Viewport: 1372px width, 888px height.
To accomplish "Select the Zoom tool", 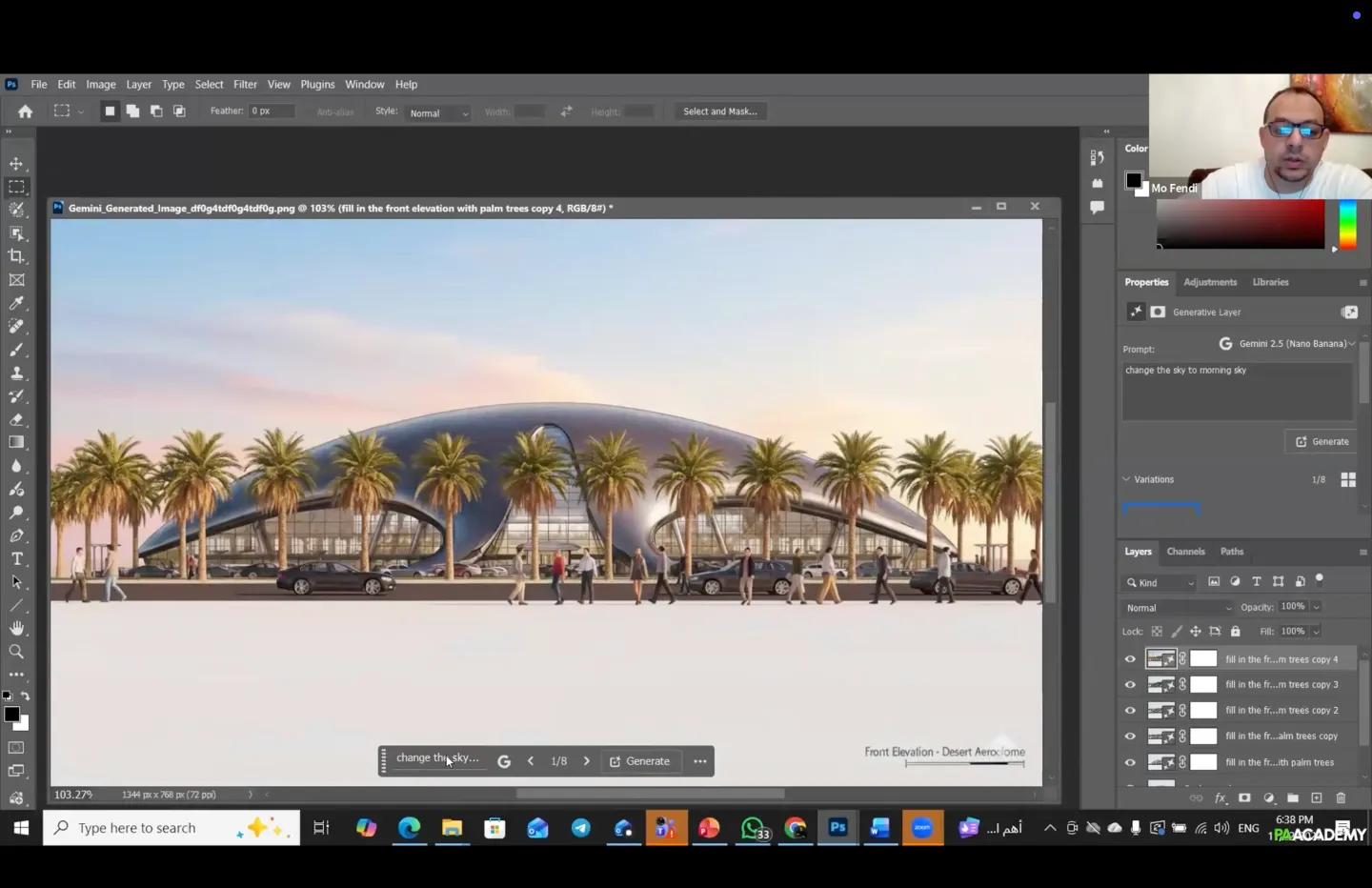I will coord(16,652).
